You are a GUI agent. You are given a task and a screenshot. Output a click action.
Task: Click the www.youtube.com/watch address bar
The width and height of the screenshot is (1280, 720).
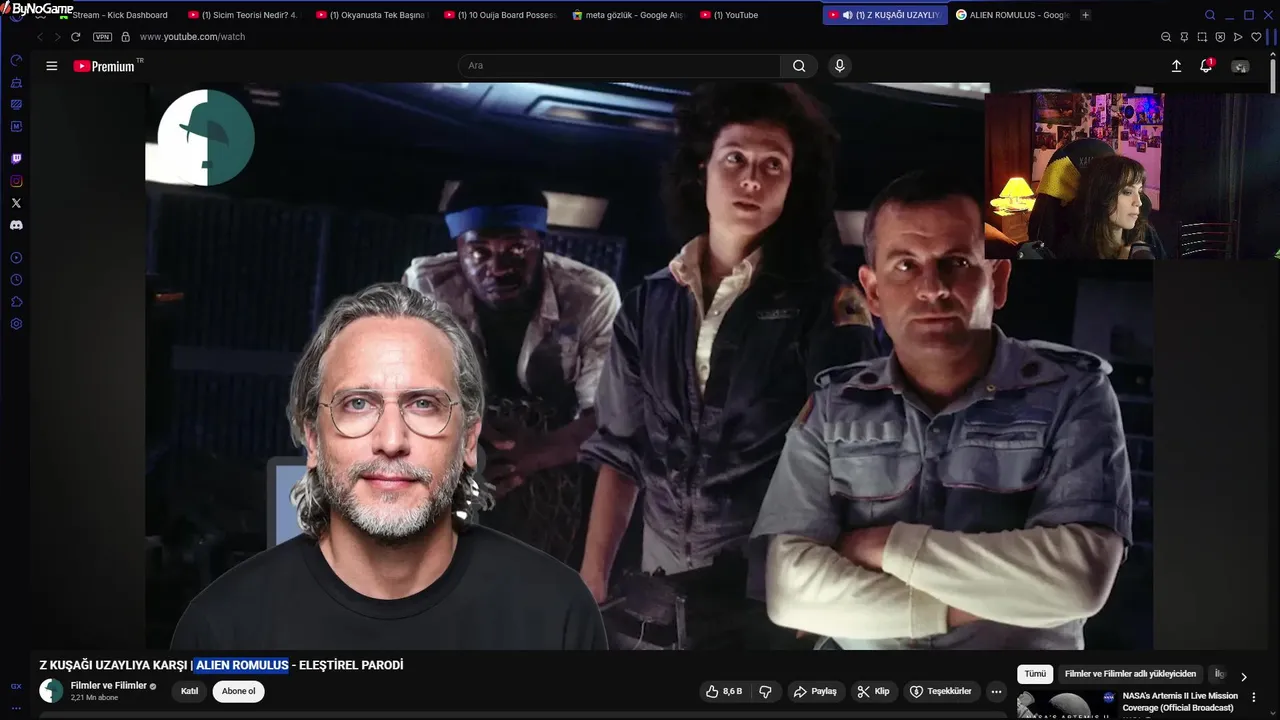[192, 37]
